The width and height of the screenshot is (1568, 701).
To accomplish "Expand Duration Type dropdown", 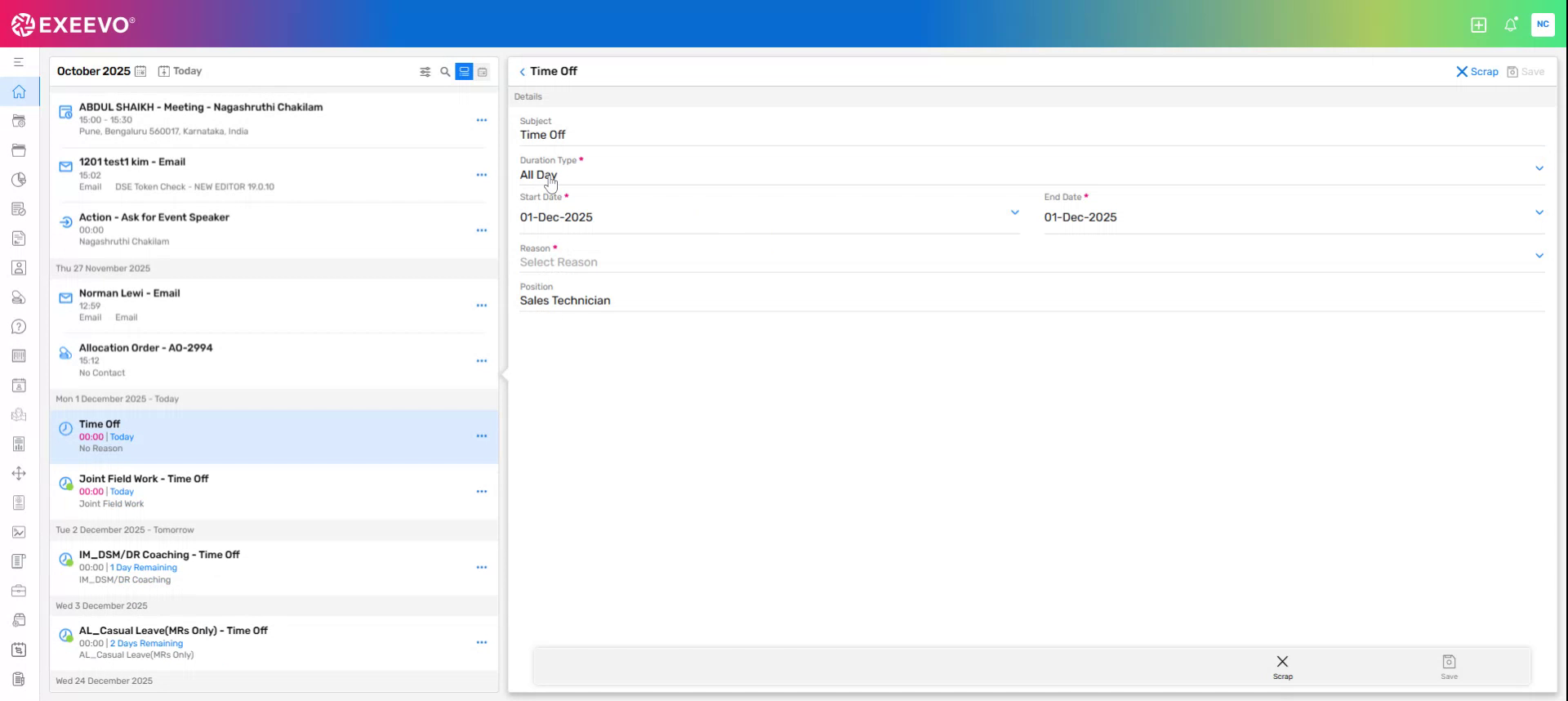I will [x=1539, y=168].
